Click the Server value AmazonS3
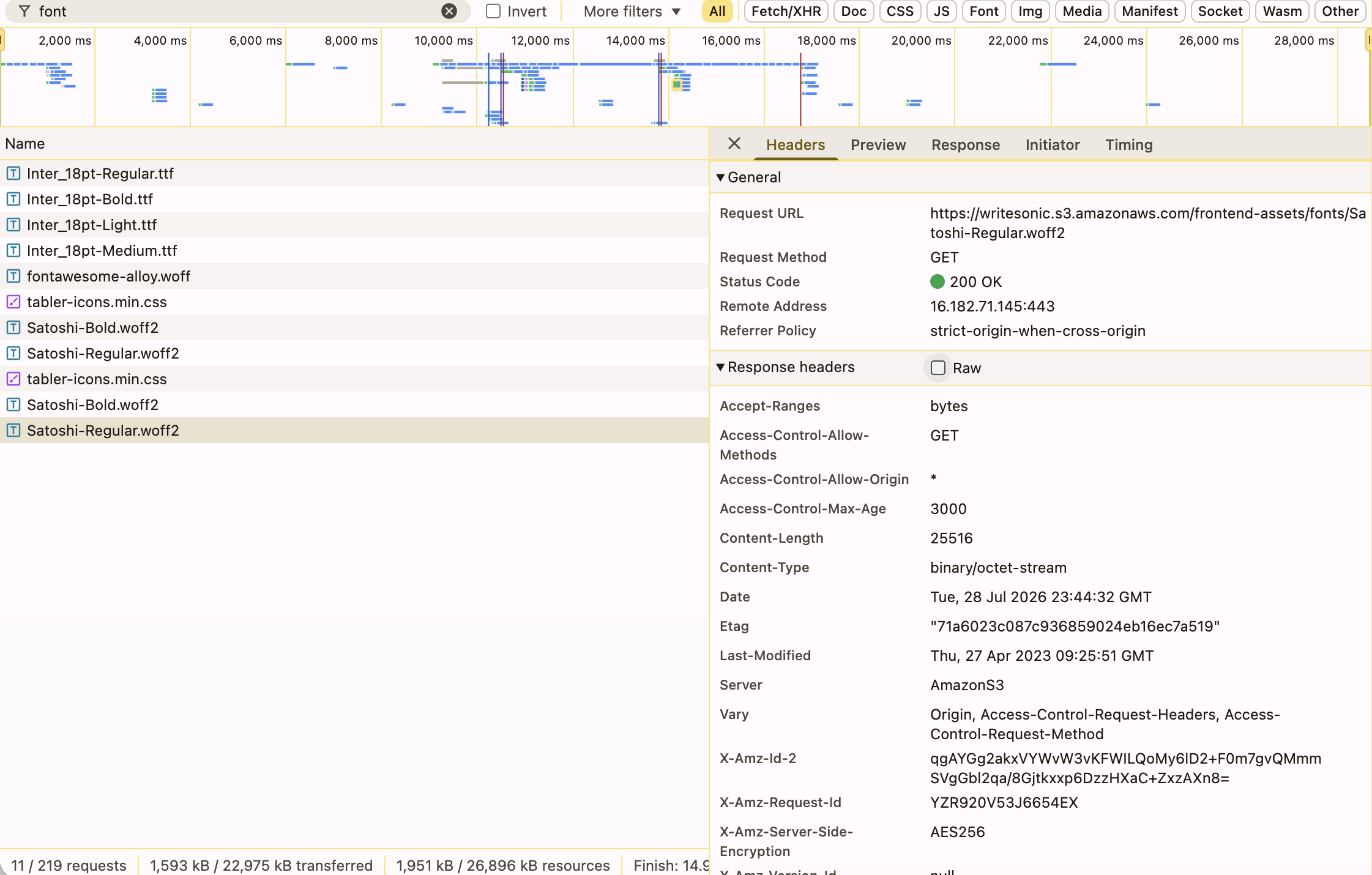 [x=967, y=685]
